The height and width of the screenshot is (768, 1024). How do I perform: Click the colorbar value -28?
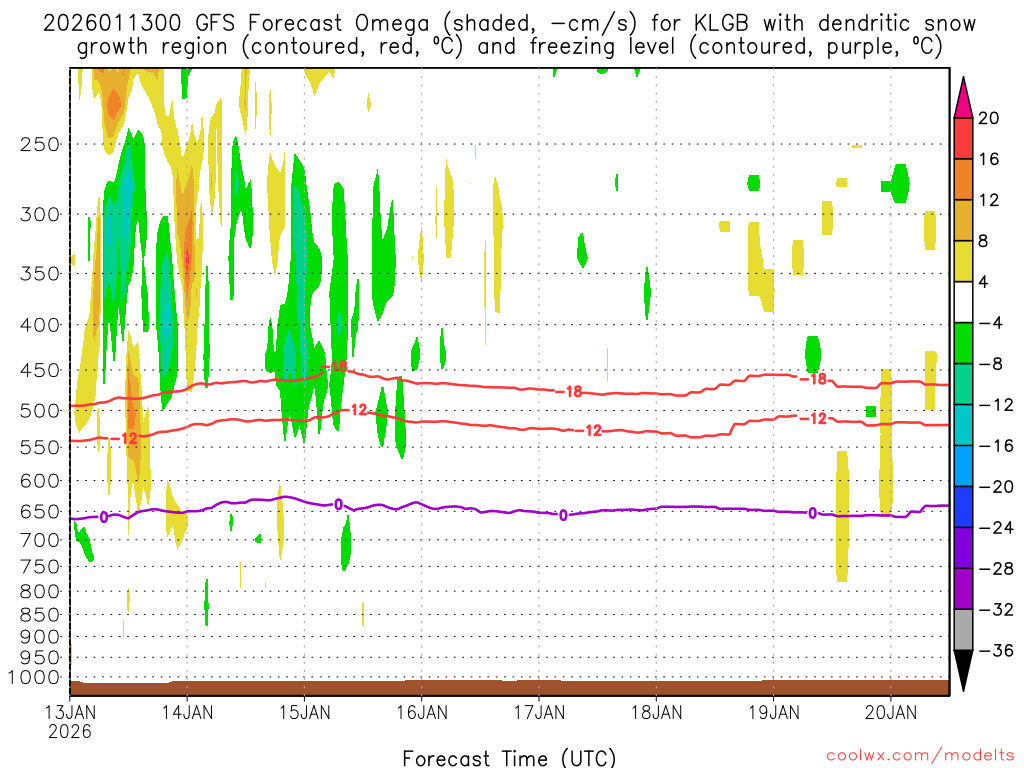tap(996, 569)
